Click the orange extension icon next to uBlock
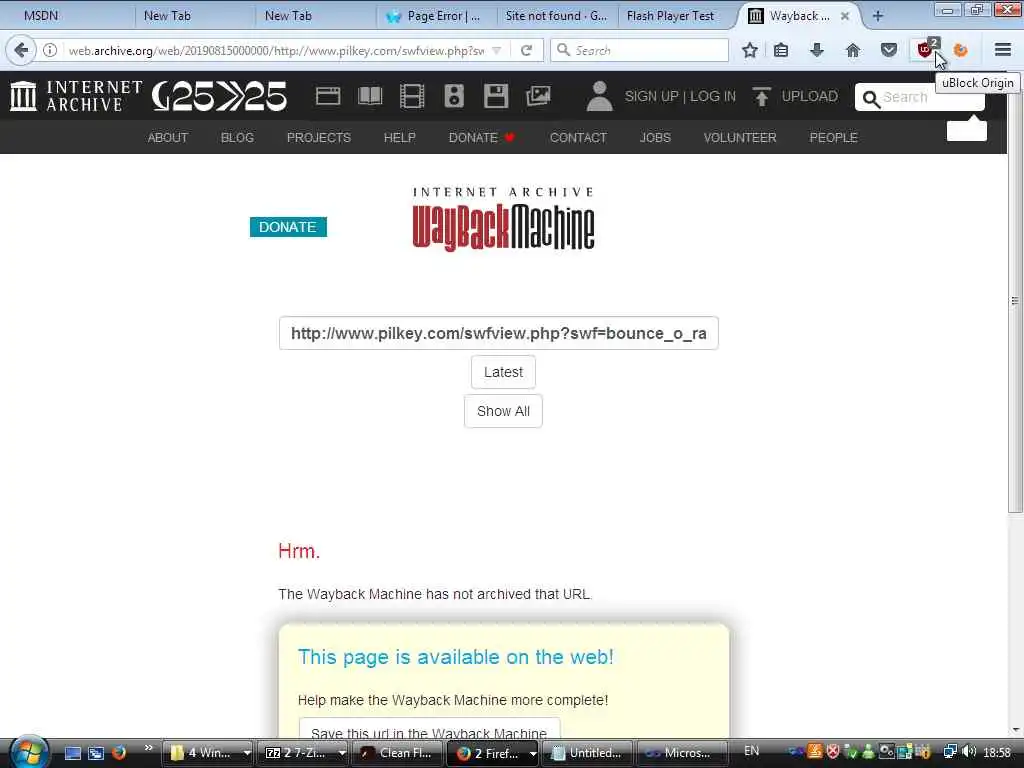 961,50
